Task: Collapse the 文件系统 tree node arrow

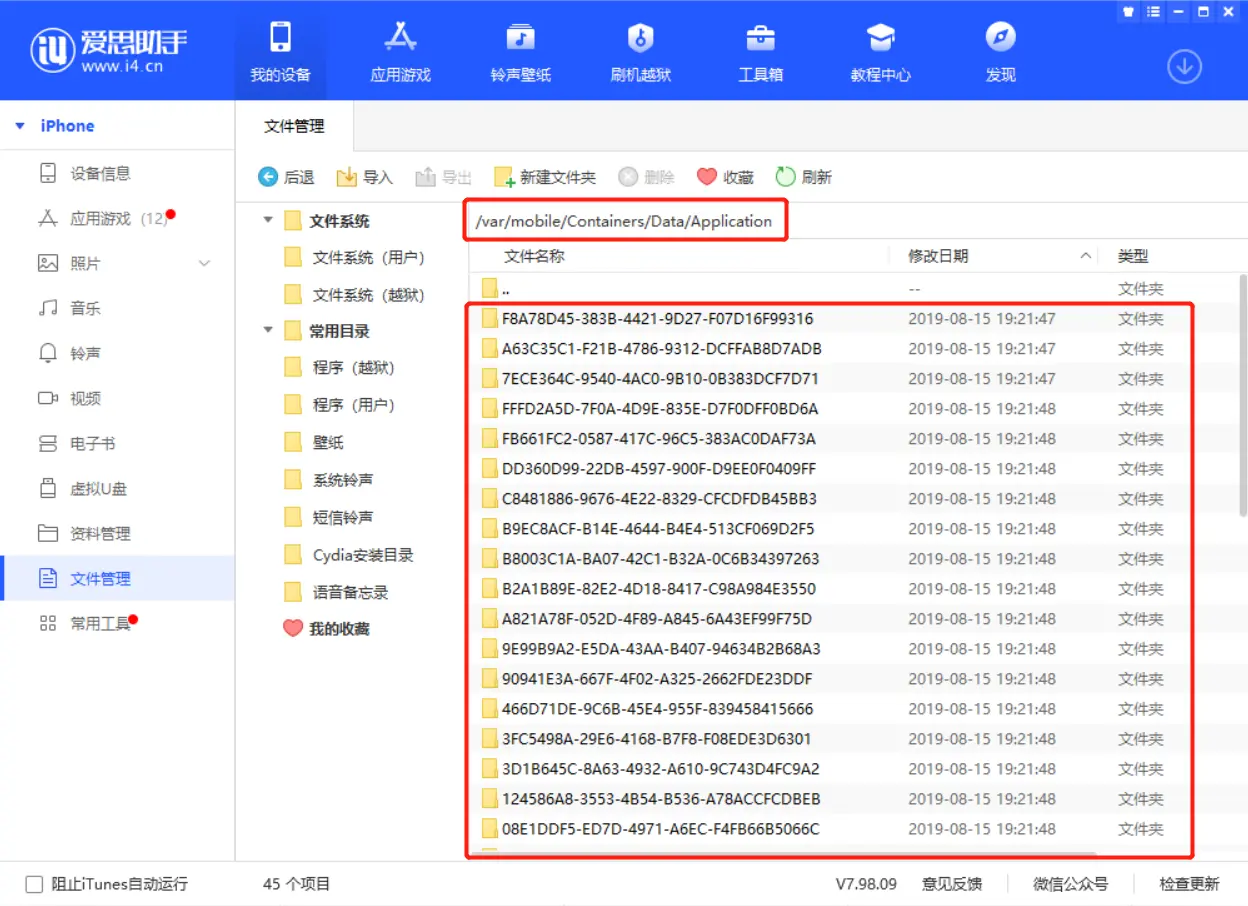Action: [268, 220]
